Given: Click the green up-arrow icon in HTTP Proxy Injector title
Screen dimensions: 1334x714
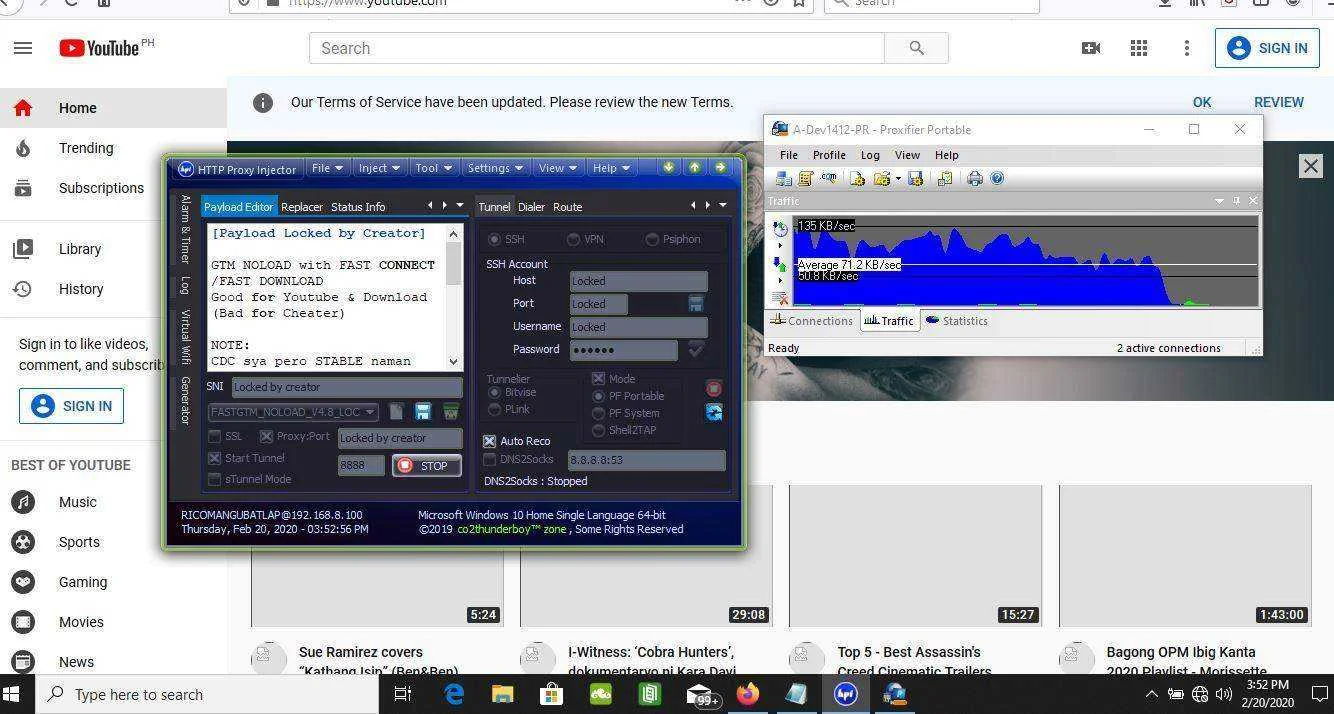Looking at the screenshot, I should click(694, 167).
